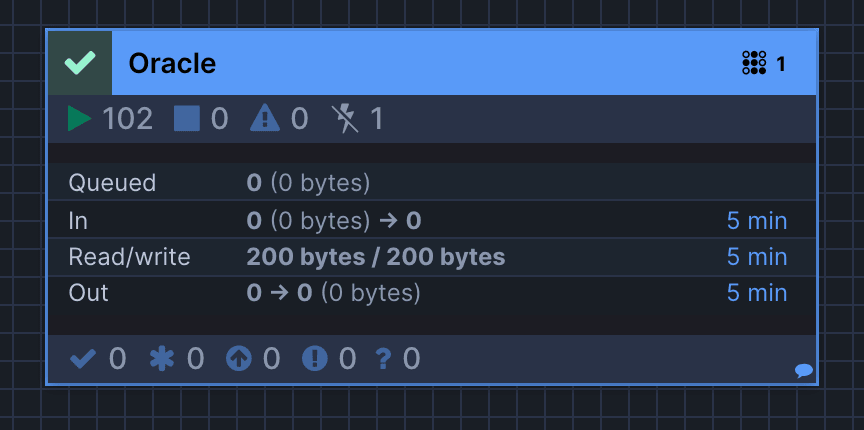Click the In row 5 min label
The width and height of the screenshot is (864, 430).
(757, 221)
